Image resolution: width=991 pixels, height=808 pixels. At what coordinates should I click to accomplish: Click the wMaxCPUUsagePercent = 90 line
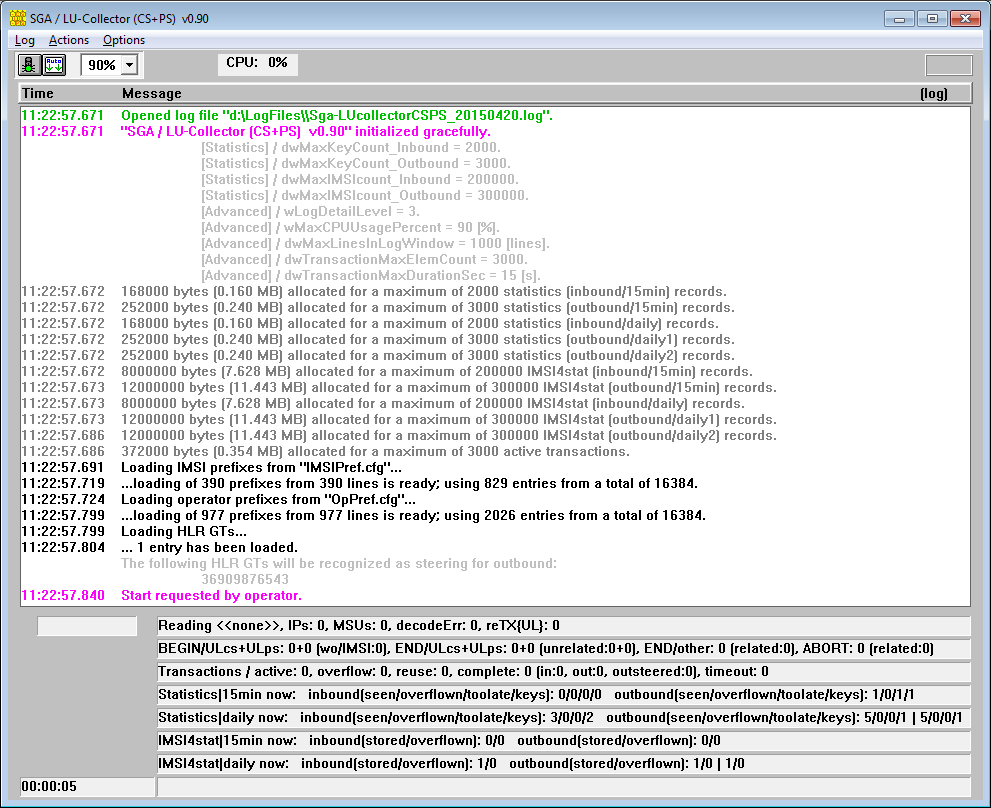click(350, 228)
